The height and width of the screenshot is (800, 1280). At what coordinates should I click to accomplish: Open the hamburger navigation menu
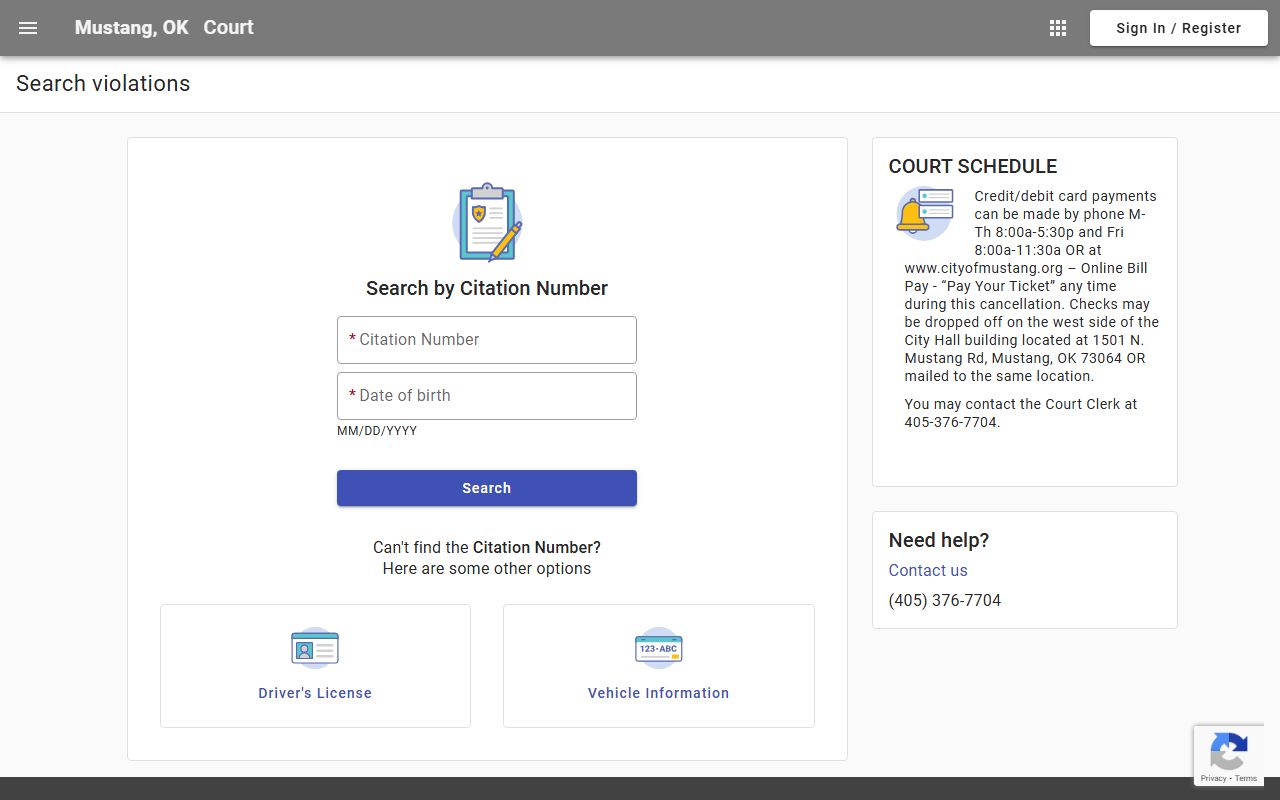pyautogui.click(x=28, y=28)
